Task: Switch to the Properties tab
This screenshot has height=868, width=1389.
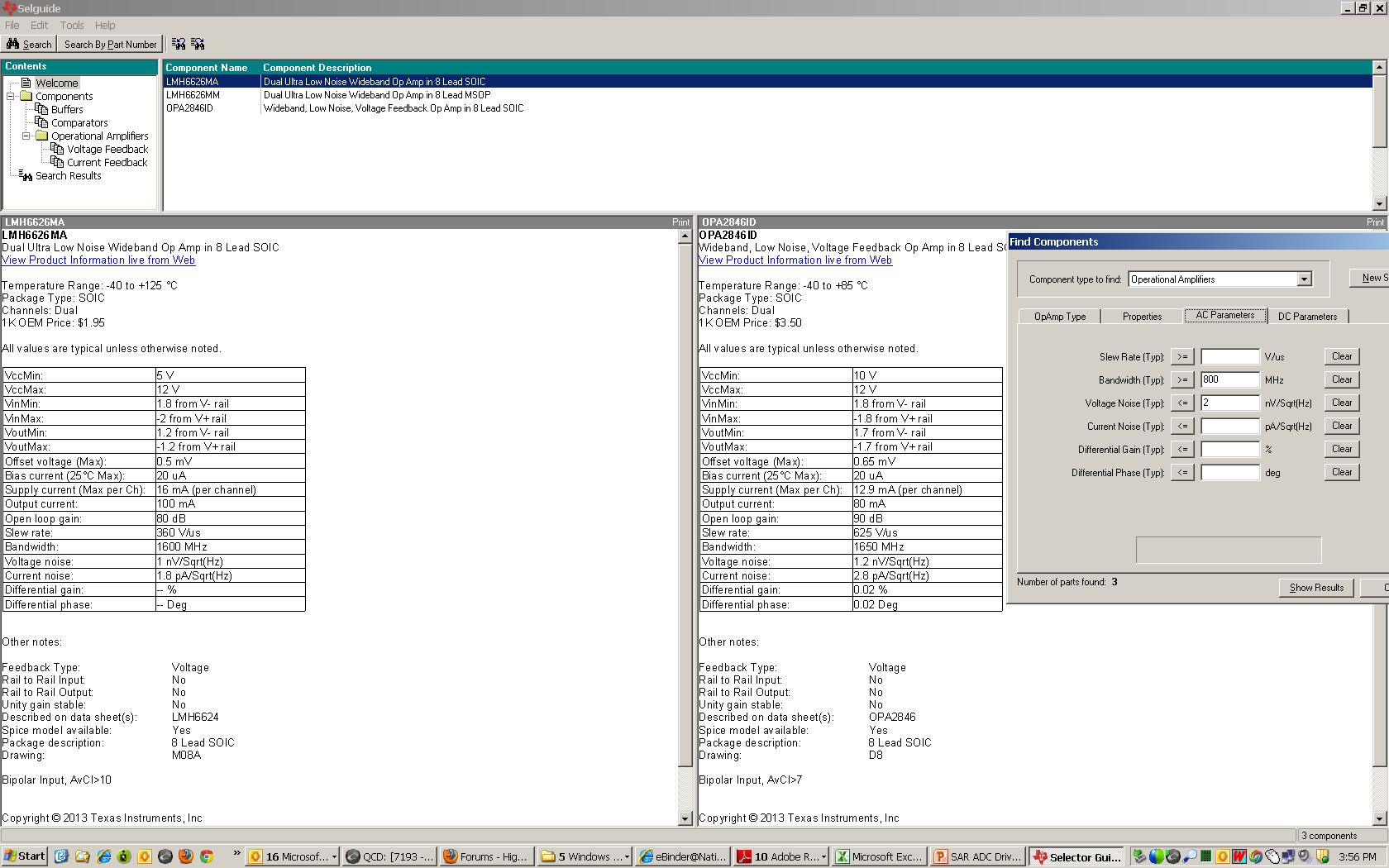Action: [1142, 317]
